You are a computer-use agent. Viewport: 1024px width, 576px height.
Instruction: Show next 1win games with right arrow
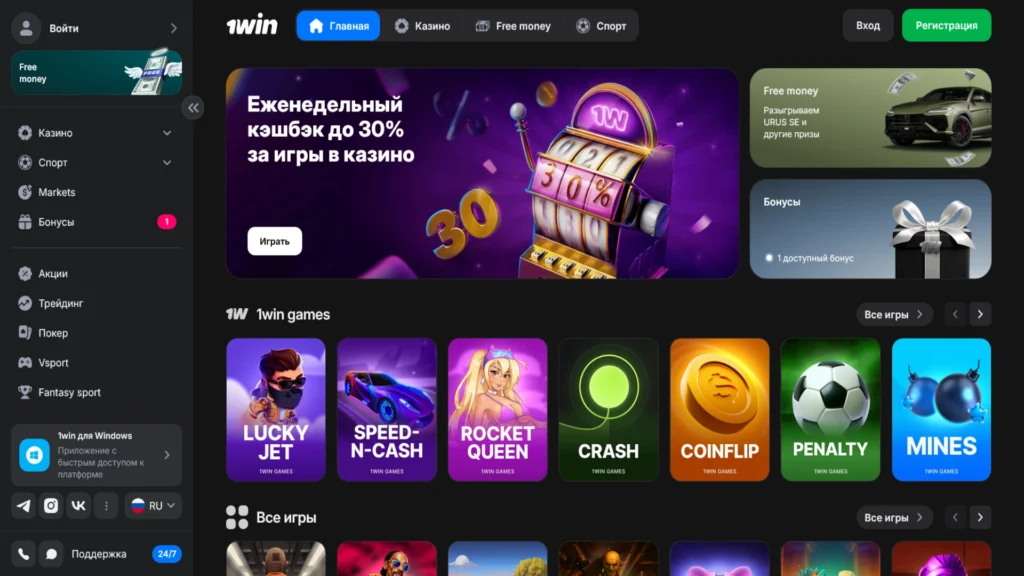[980, 314]
